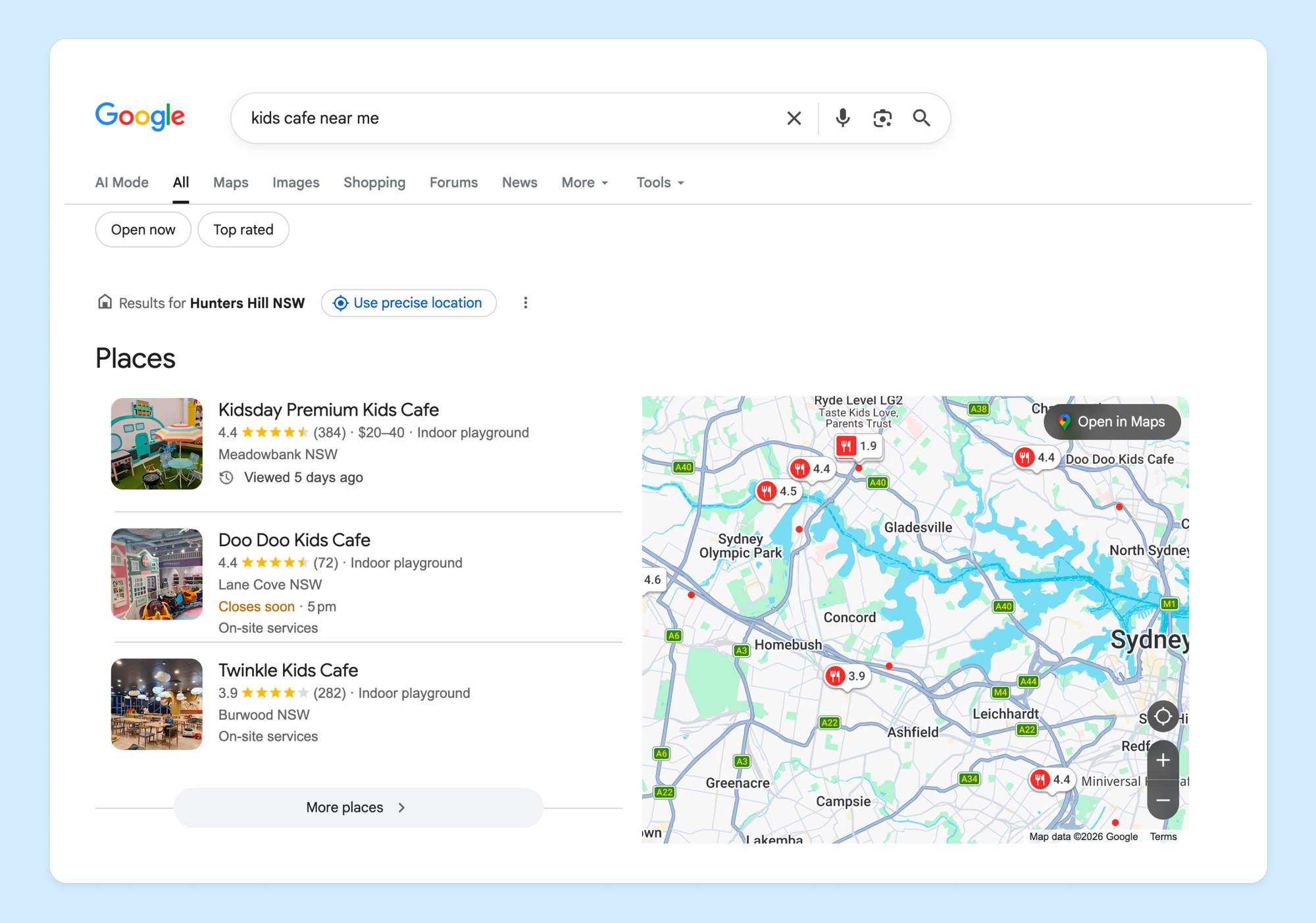Switch to the Maps tab

(230, 182)
